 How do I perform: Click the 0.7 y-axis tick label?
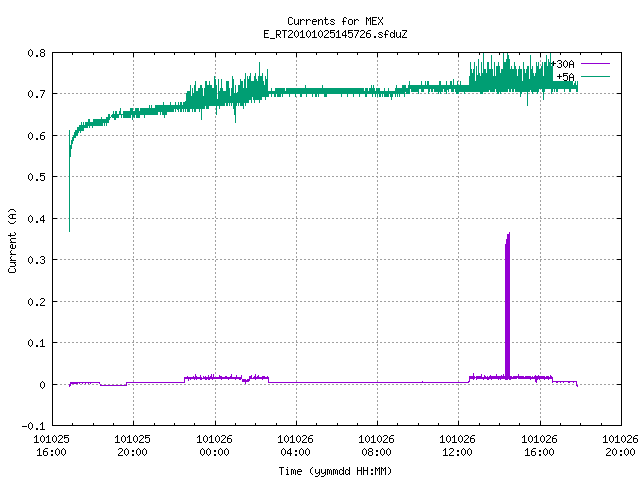[36, 94]
